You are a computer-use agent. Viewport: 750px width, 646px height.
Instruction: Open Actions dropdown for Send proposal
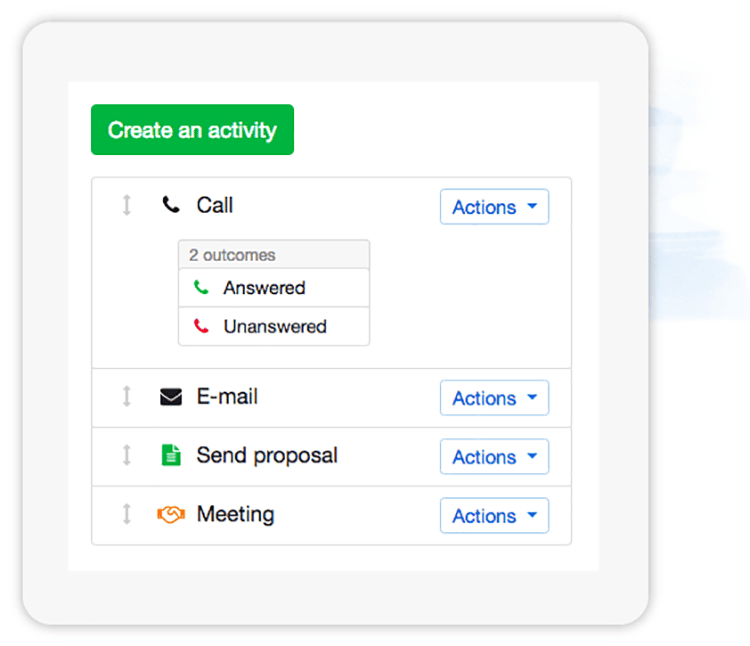point(494,457)
